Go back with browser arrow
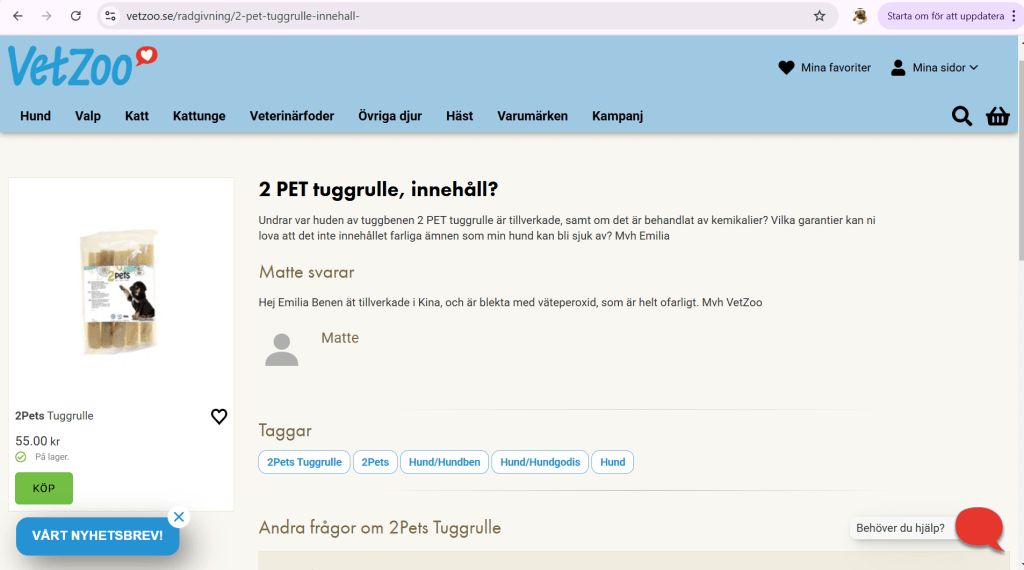The width and height of the screenshot is (1024, 570). [x=18, y=16]
